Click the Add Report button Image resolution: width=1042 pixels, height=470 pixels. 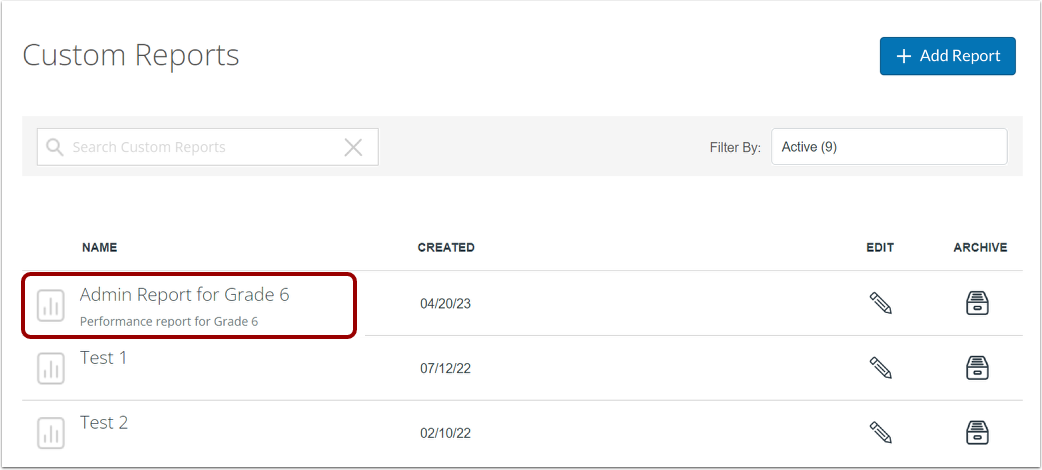[948, 56]
